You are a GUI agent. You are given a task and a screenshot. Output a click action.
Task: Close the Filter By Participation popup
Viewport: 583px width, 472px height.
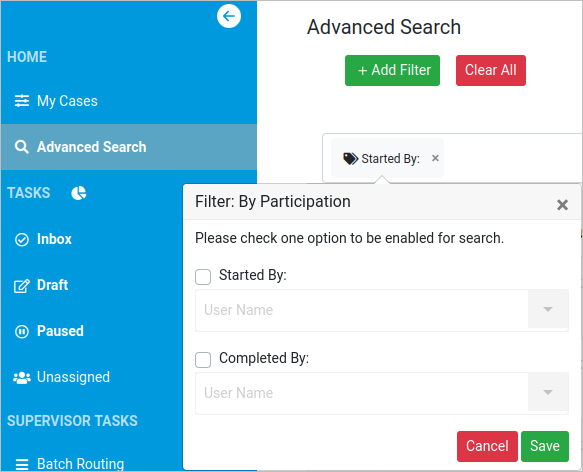coord(562,205)
